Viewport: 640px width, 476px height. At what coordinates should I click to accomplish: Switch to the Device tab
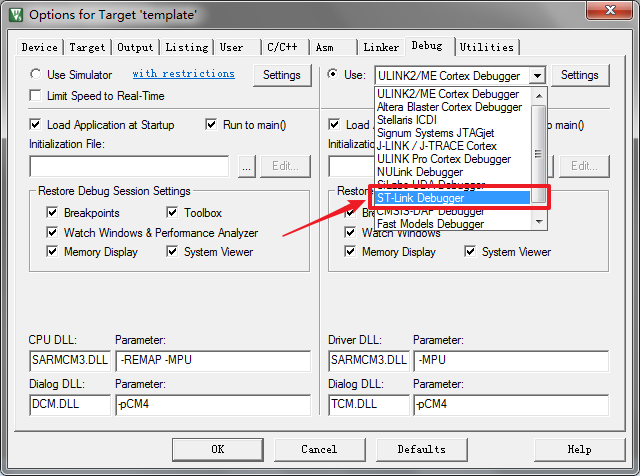click(40, 47)
